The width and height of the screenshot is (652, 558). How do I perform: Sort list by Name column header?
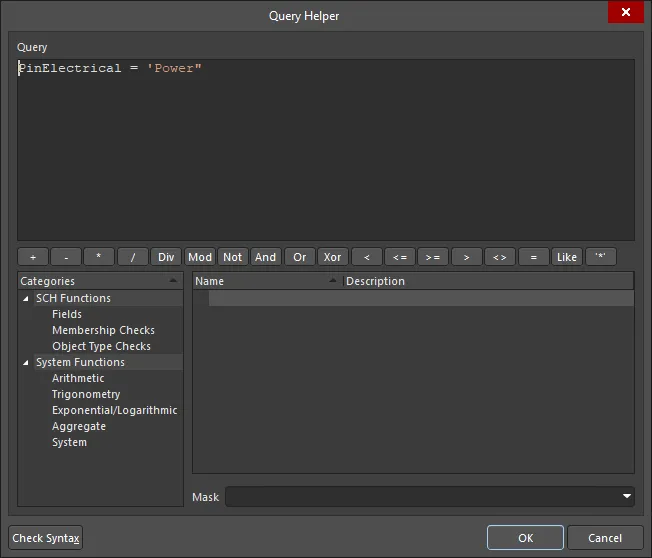pos(267,281)
